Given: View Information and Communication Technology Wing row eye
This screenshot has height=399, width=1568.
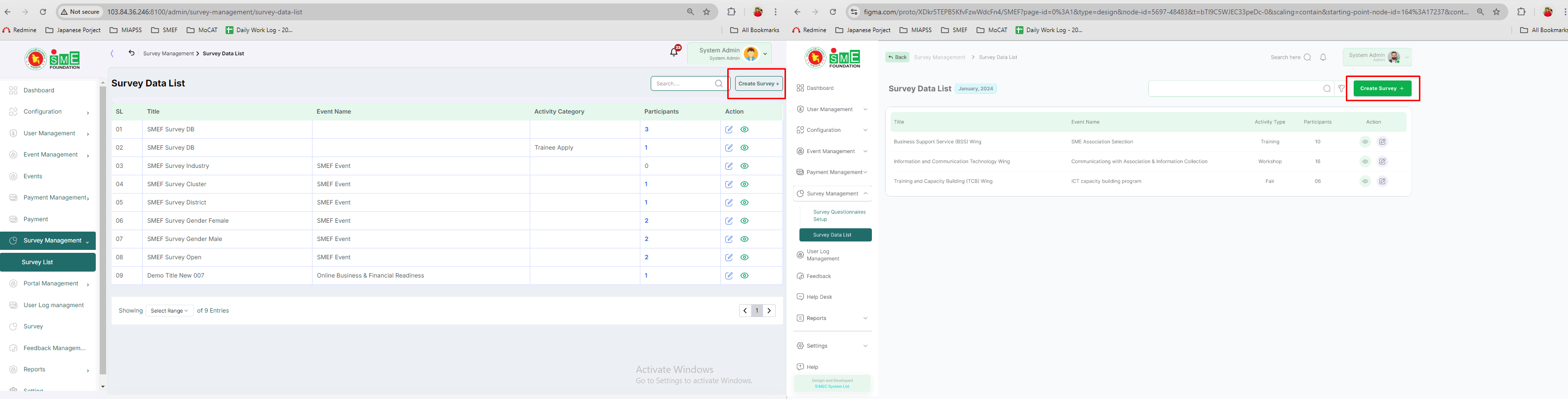Looking at the screenshot, I should coord(1365,161).
